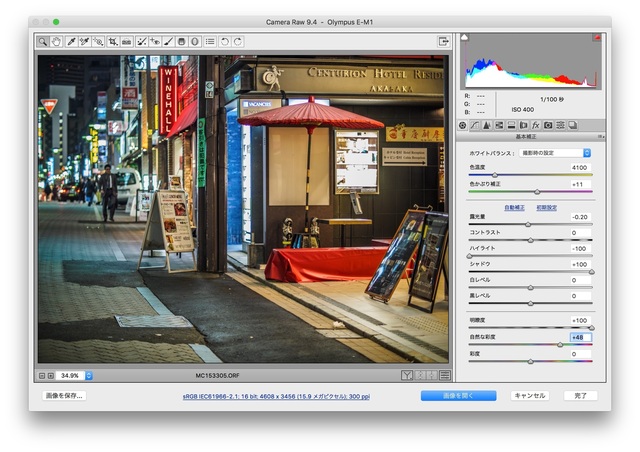Image resolution: width=640 pixels, height=452 pixels.
Task: Click the 黒レベル slider handle
Action: point(531,303)
